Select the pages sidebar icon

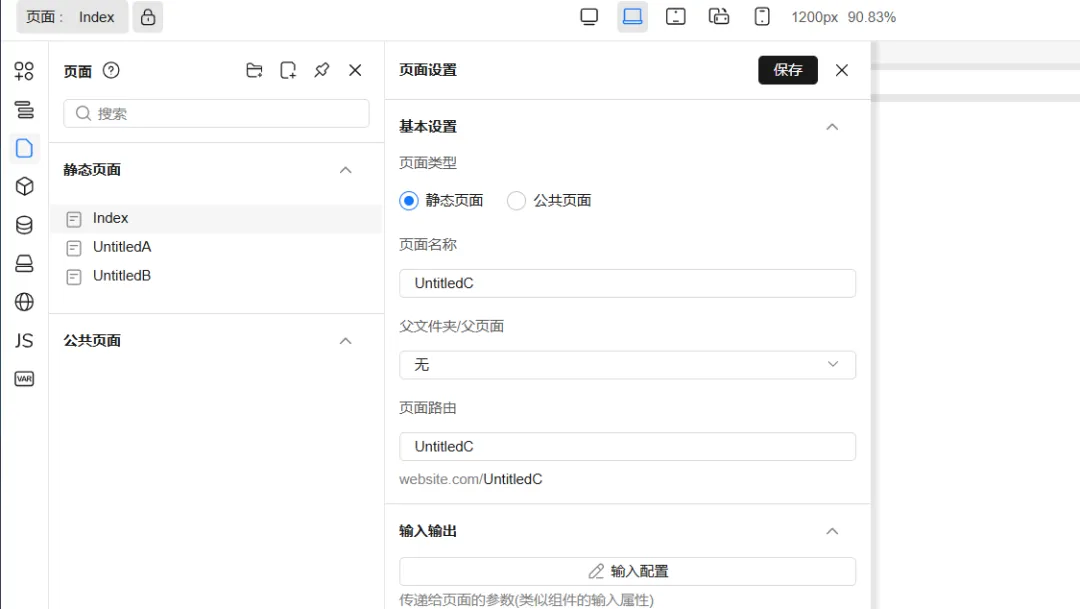[x=24, y=148]
